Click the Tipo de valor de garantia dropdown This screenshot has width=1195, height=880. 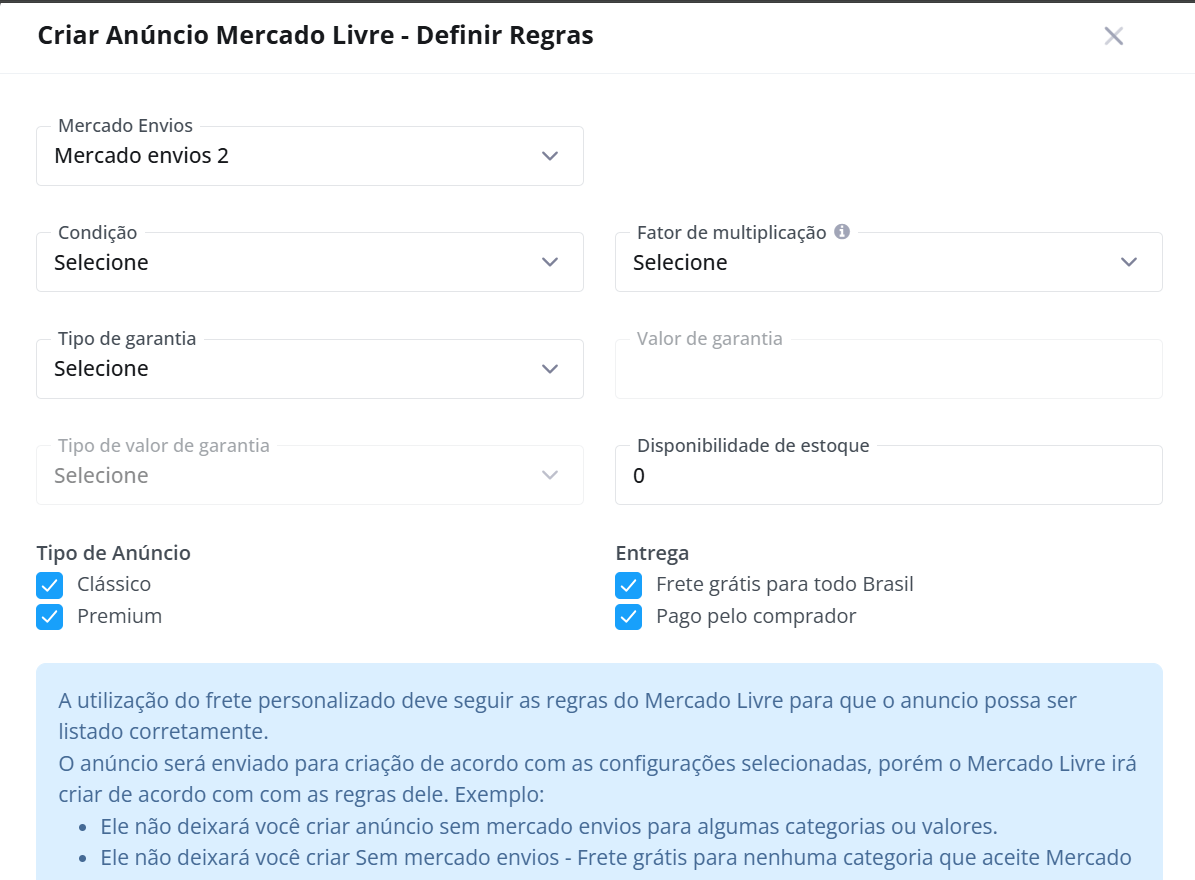tap(309, 475)
